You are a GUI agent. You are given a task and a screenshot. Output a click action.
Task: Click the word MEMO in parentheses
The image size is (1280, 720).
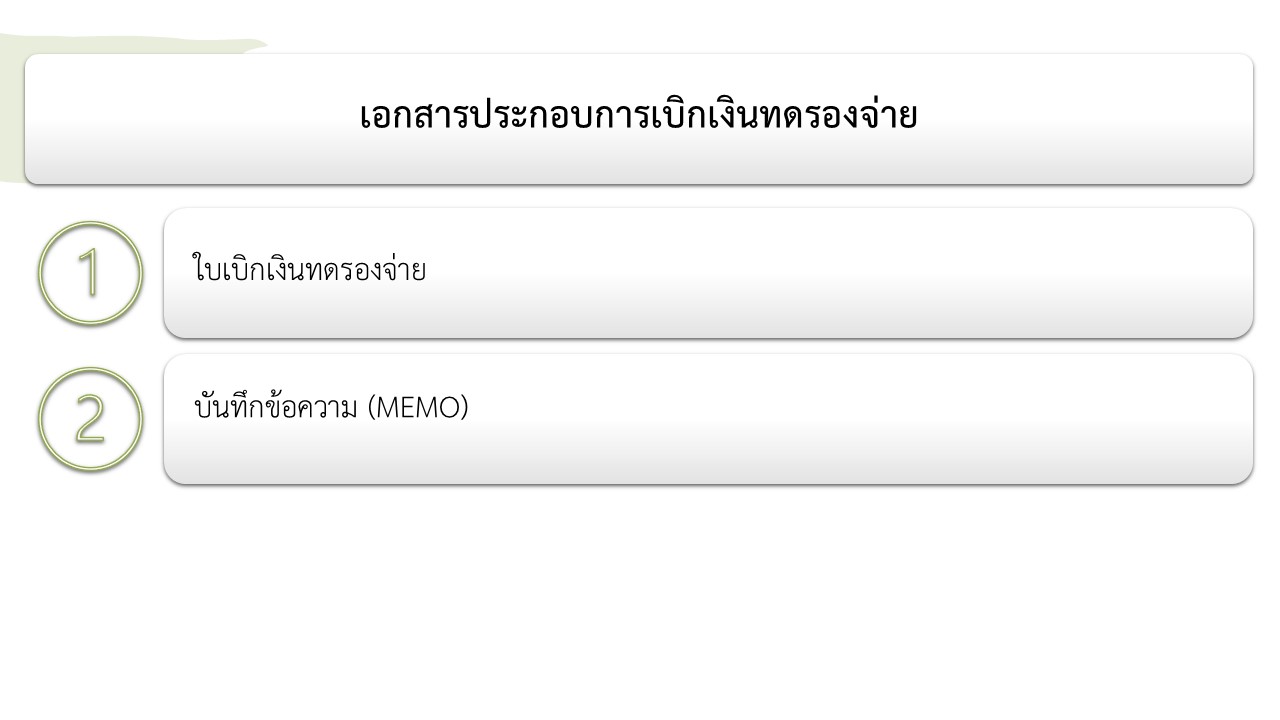point(417,409)
